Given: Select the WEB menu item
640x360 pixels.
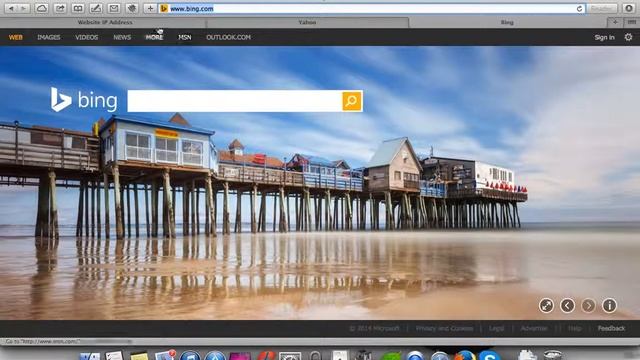Looking at the screenshot, I should [x=16, y=37].
